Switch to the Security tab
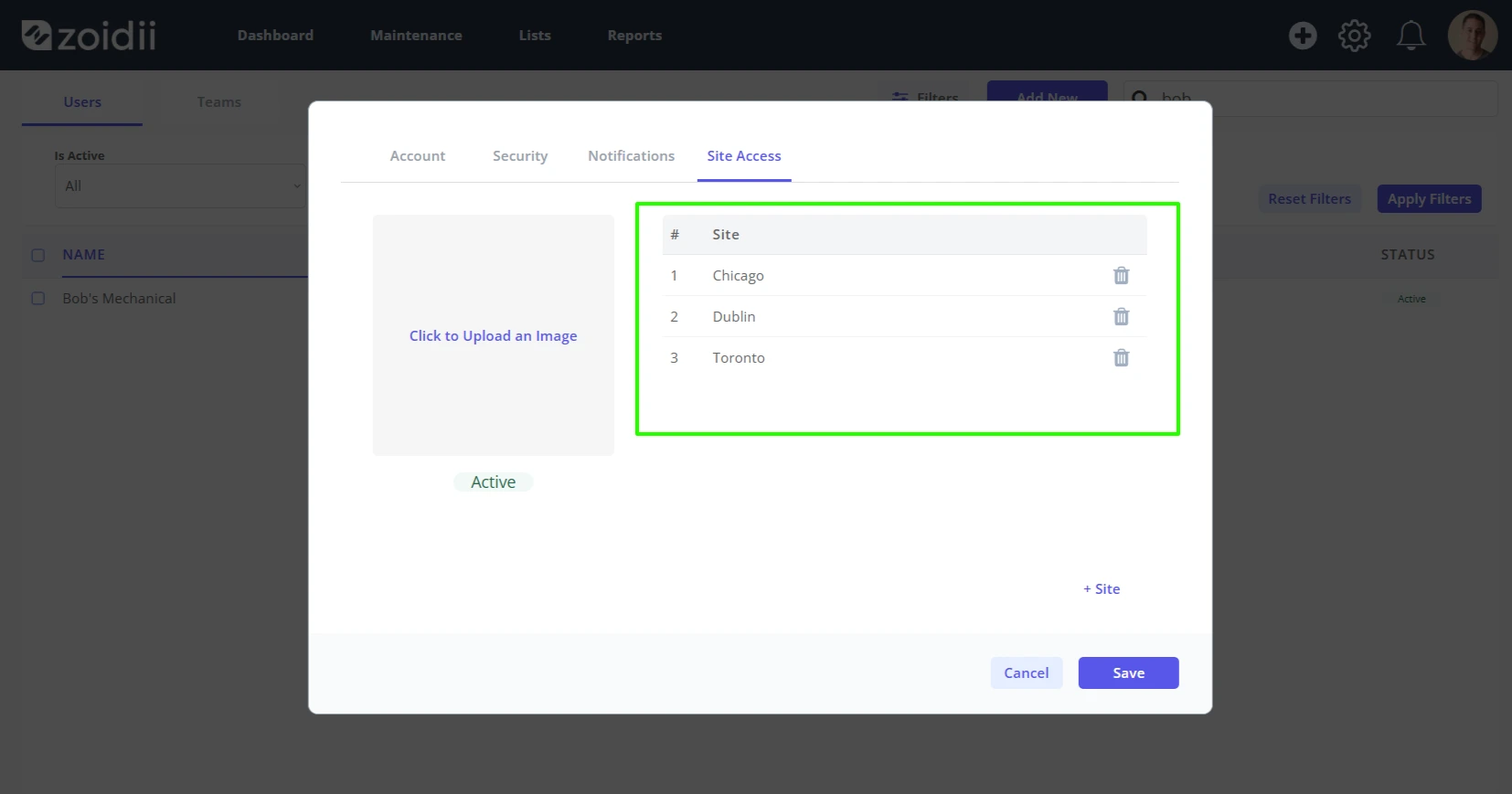Image resolution: width=1512 pixels, height=794 pixels. pos(520,156)
